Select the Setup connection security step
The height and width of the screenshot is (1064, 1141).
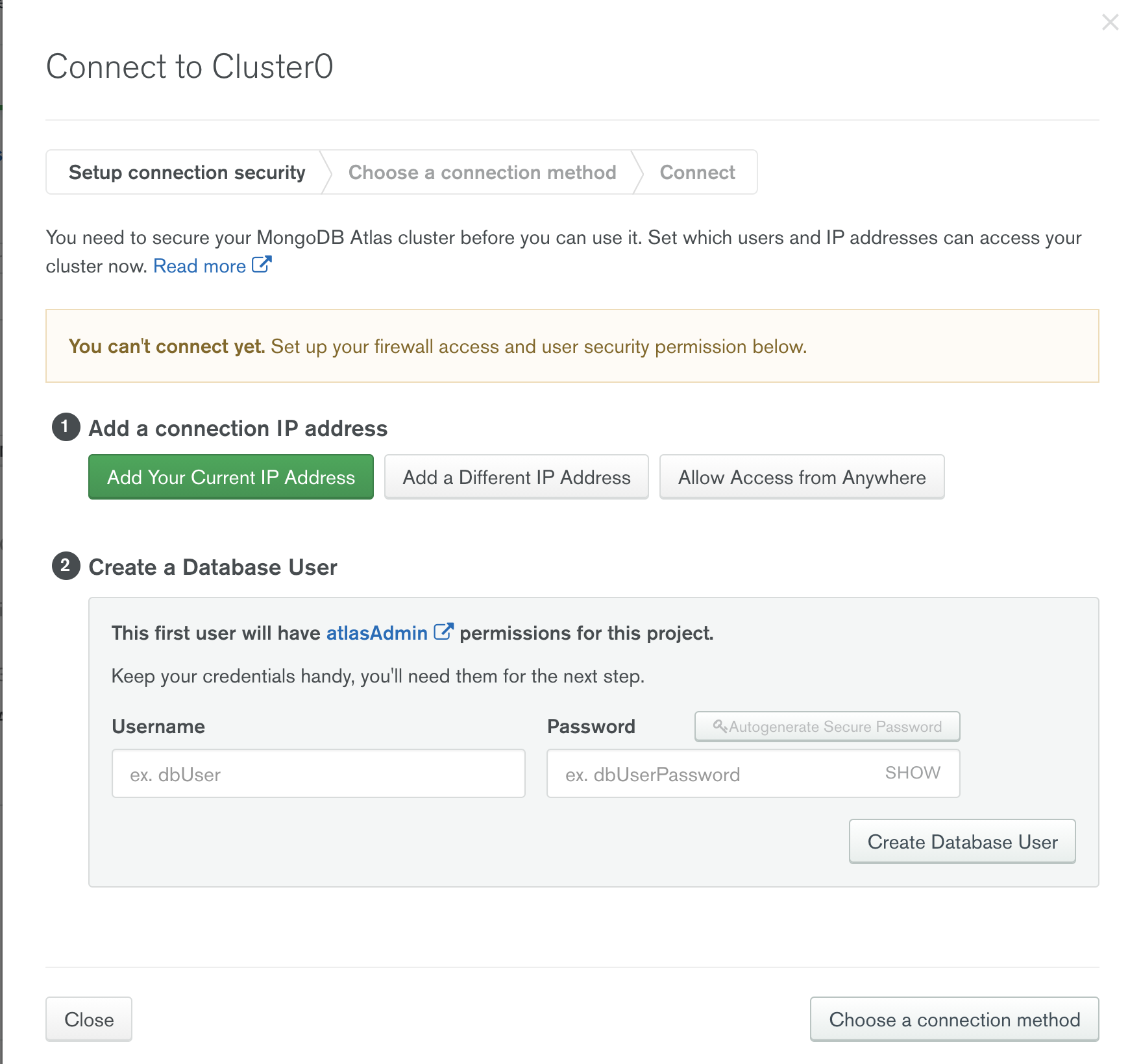pyautogui.click(x=187, y=173)
